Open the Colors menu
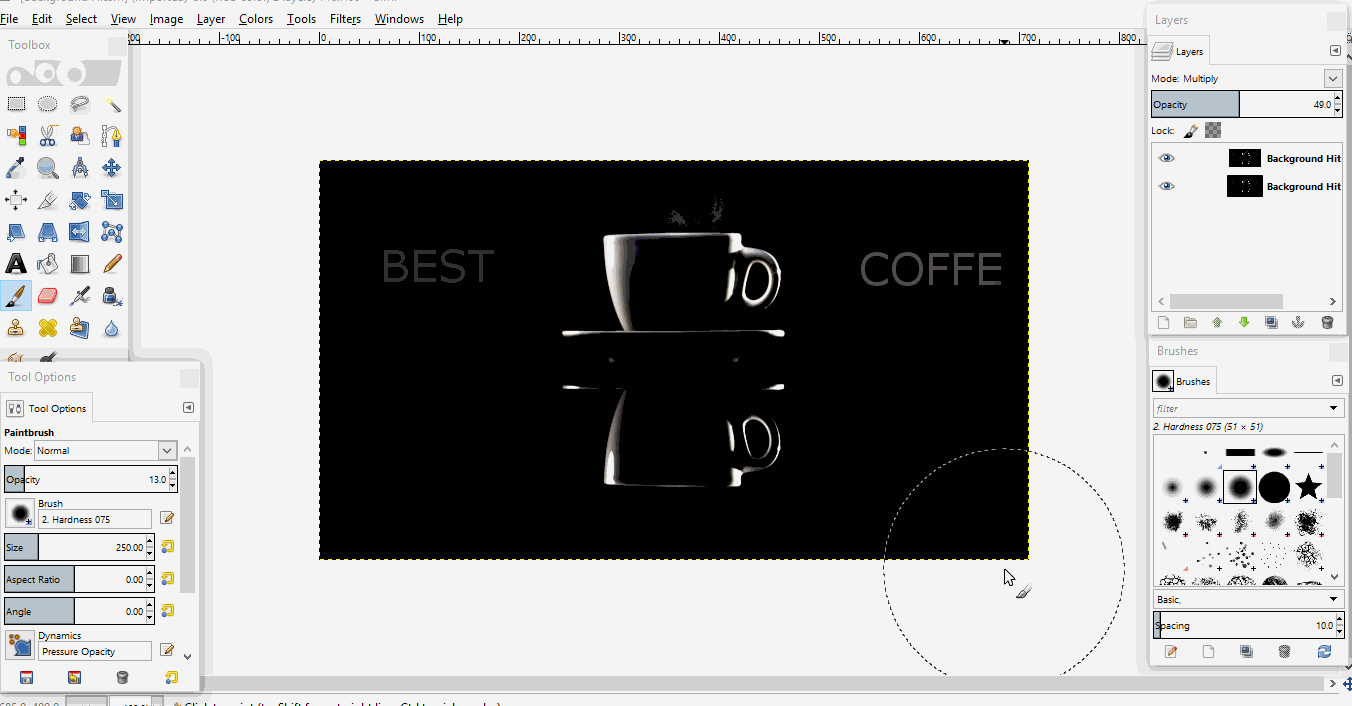 point(256,19)
